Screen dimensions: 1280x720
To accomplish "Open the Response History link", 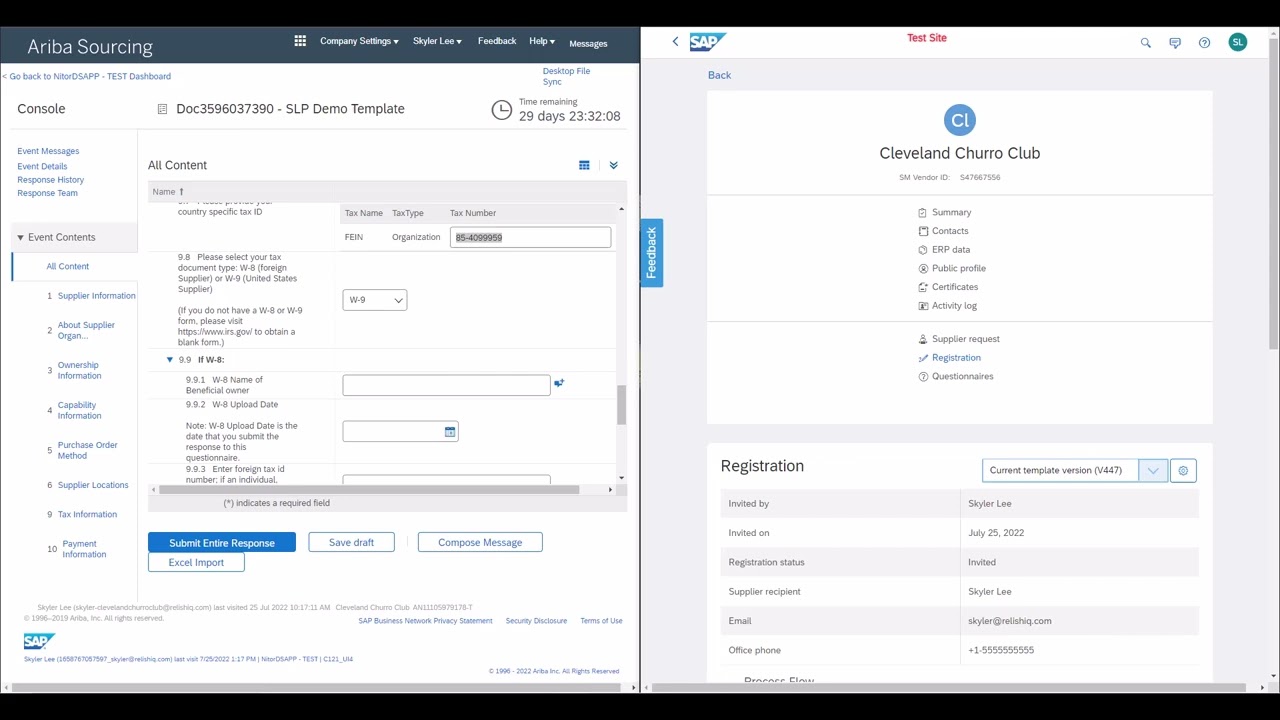I will [50, 180].
